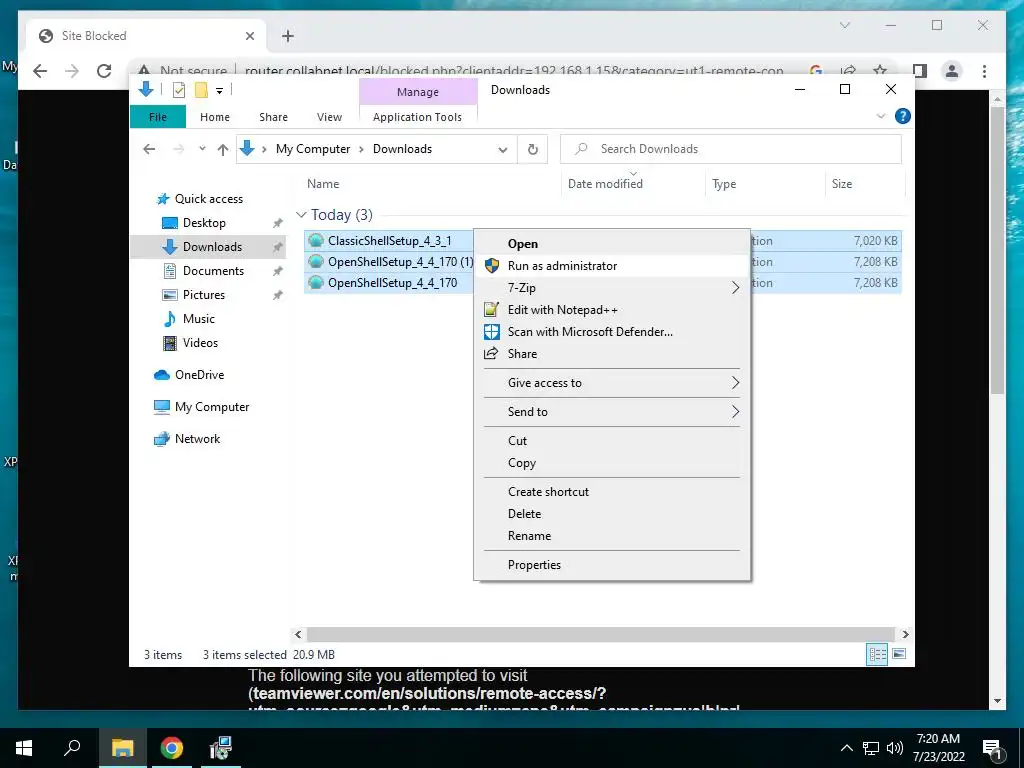This screenshot has width=1024, height=768.
Task: Click the New folder quick access icon
Action: (201, 90)
